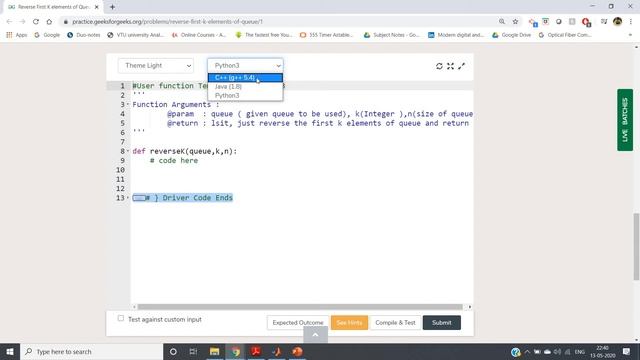Screen dimensions: 640x360
Task: Click the editor scrollbar right arrow
Action: (470, 307)
